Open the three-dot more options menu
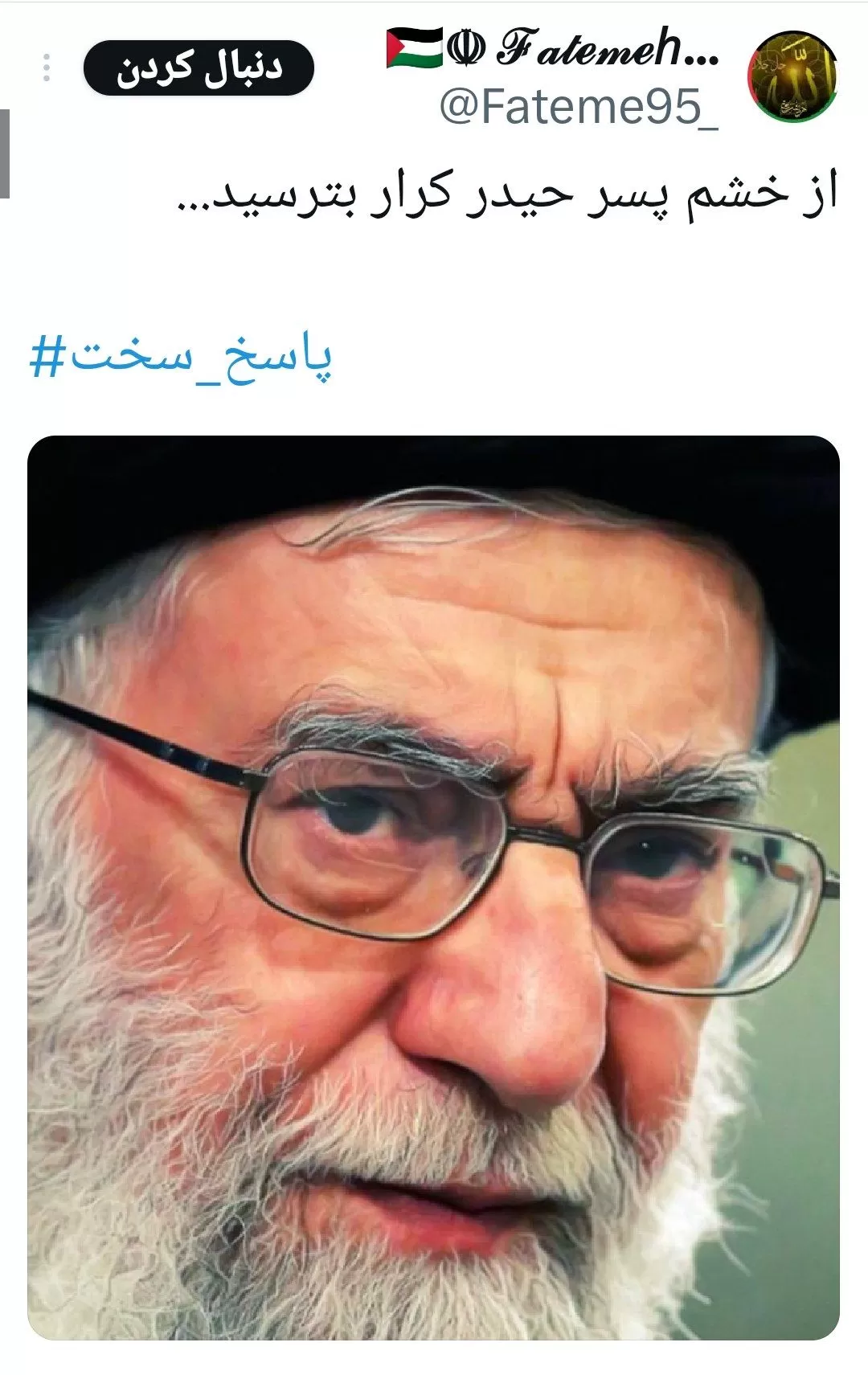This screenshot has width=868, height=1375. (x=47, y=68)
